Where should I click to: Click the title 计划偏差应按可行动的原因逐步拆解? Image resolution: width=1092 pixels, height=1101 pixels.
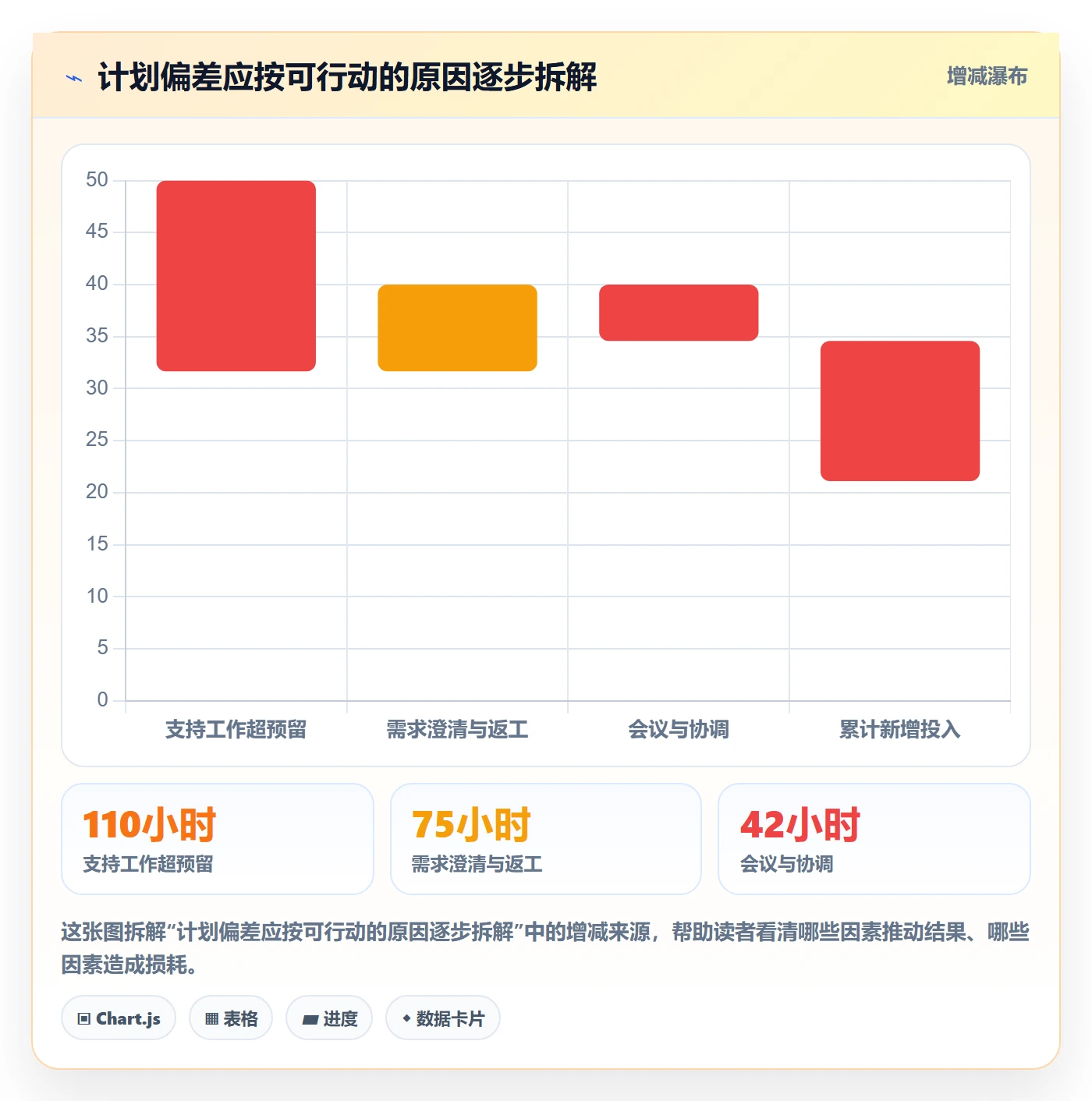pos(347,77)
